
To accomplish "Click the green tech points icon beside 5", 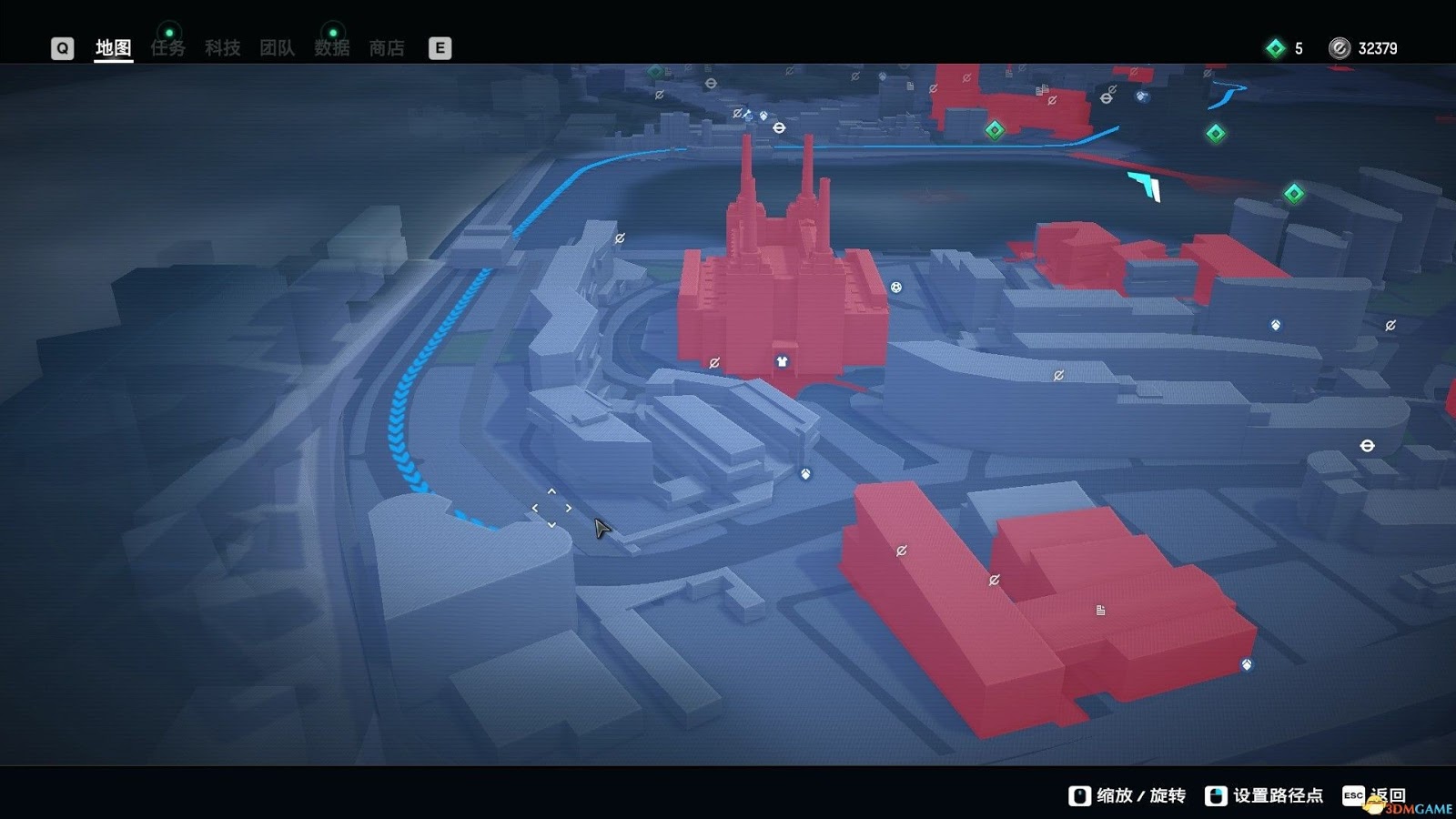I will click(x=1276, y=48).
